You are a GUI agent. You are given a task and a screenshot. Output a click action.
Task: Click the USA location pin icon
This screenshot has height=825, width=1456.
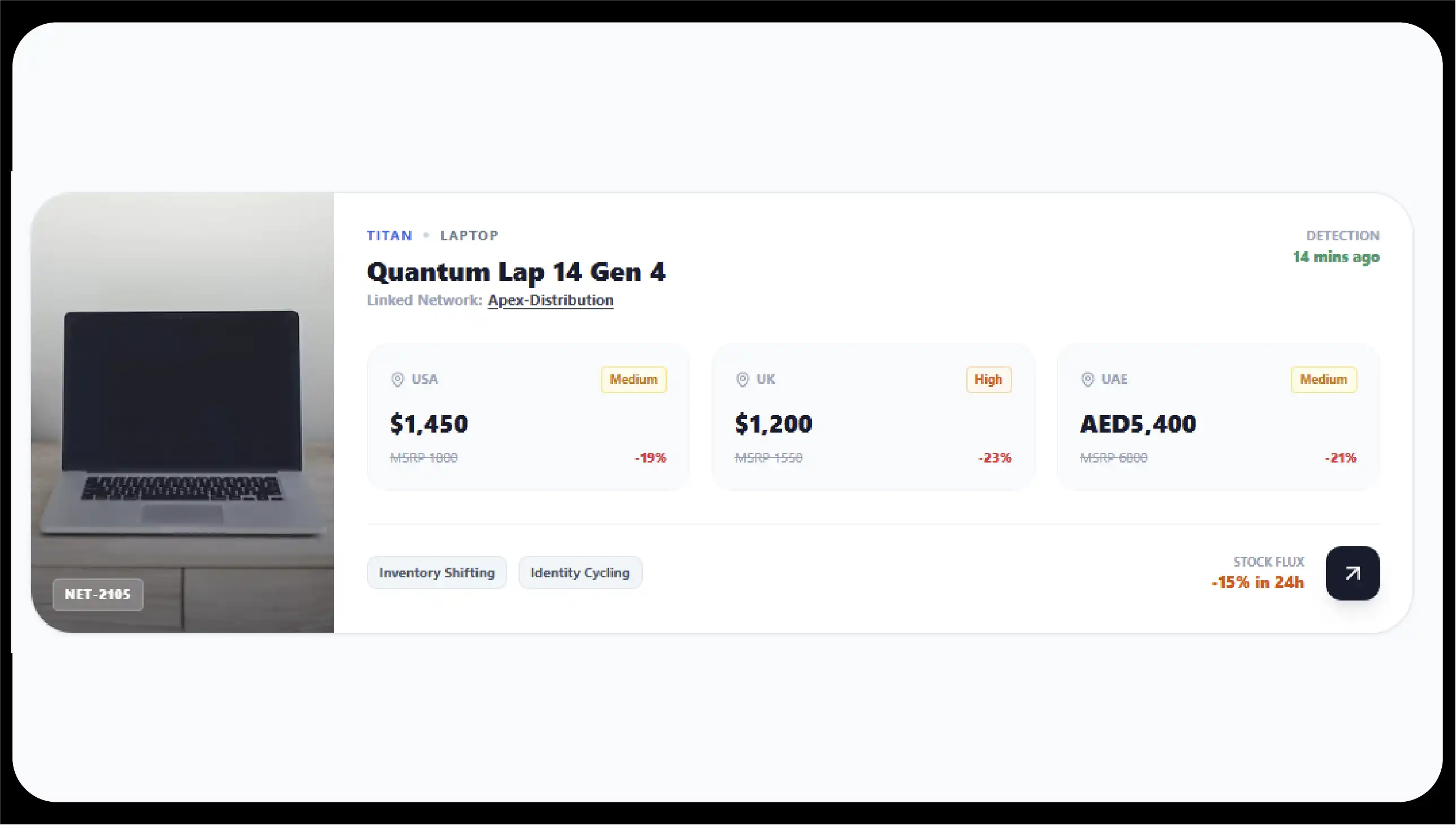pyautogui.click(x=398, y=379)
